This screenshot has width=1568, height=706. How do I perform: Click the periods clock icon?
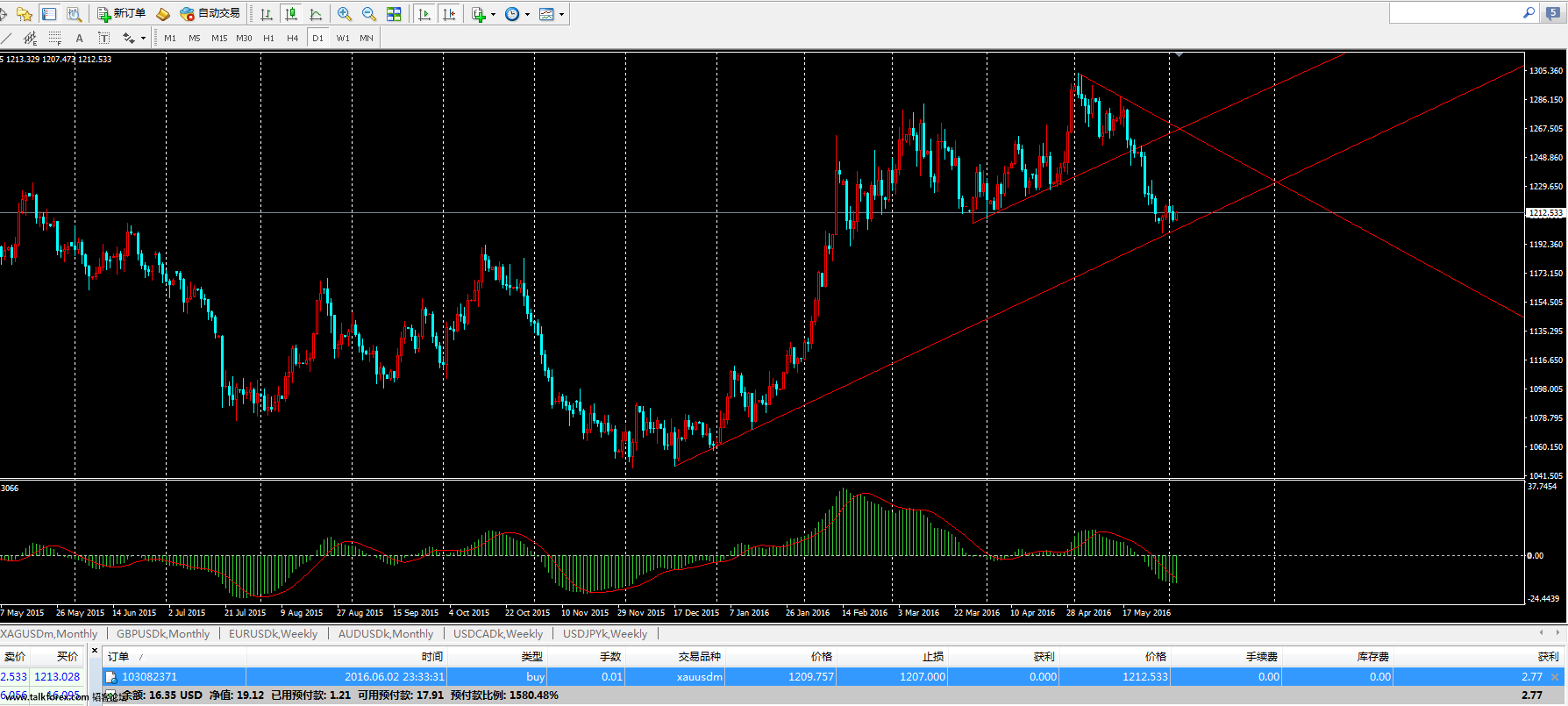512,14
